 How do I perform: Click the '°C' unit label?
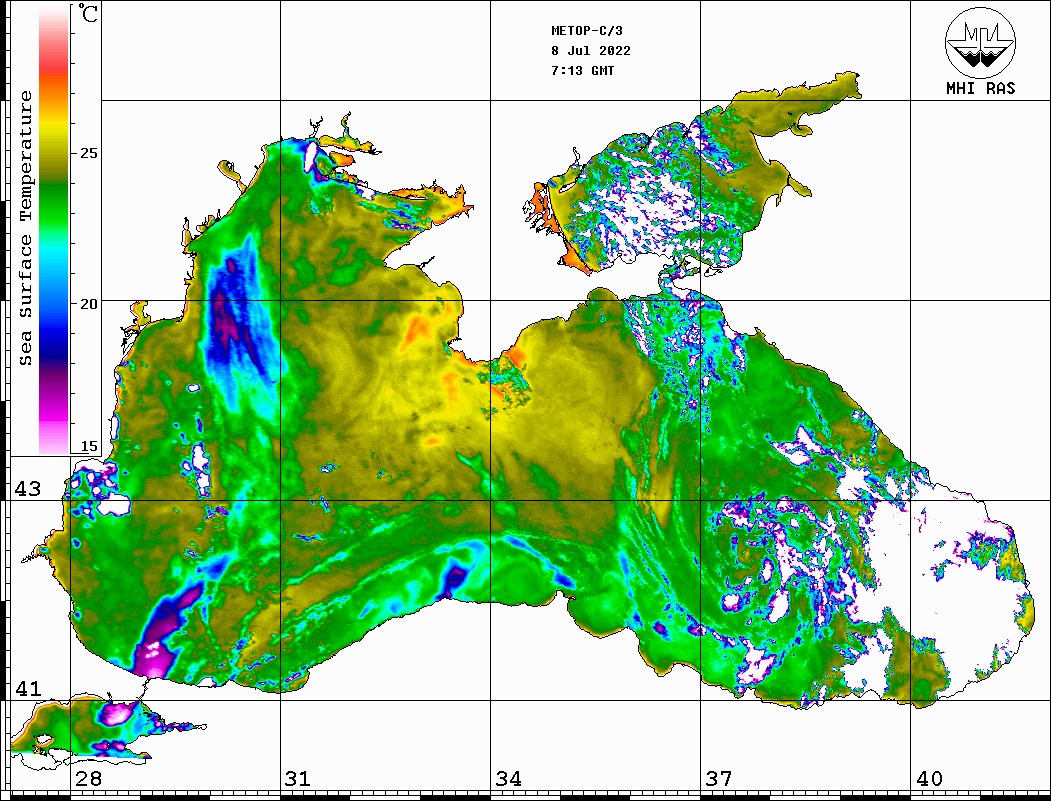click(x=88, y=13)
